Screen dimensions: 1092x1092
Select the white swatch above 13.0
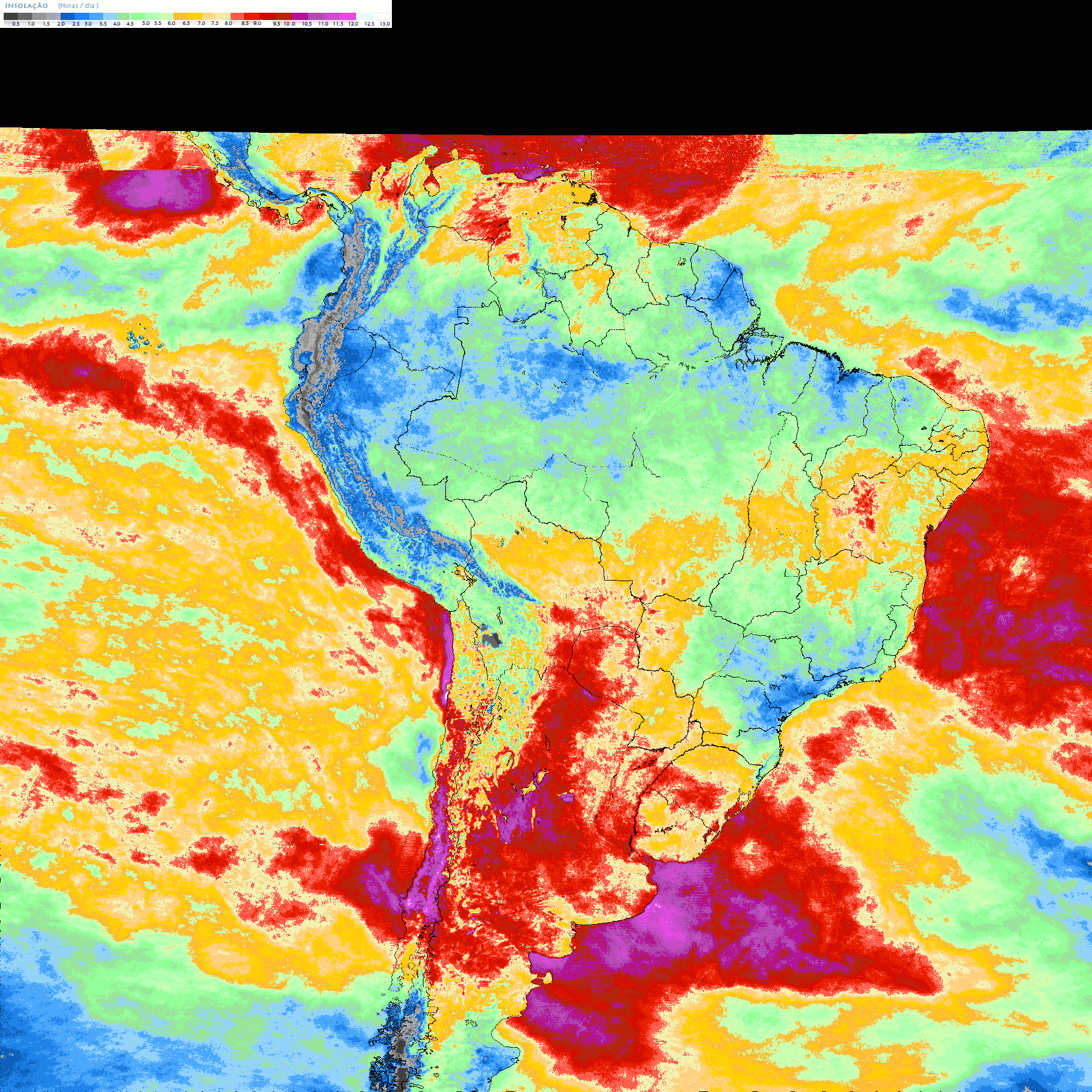click(x=381, y=16)
